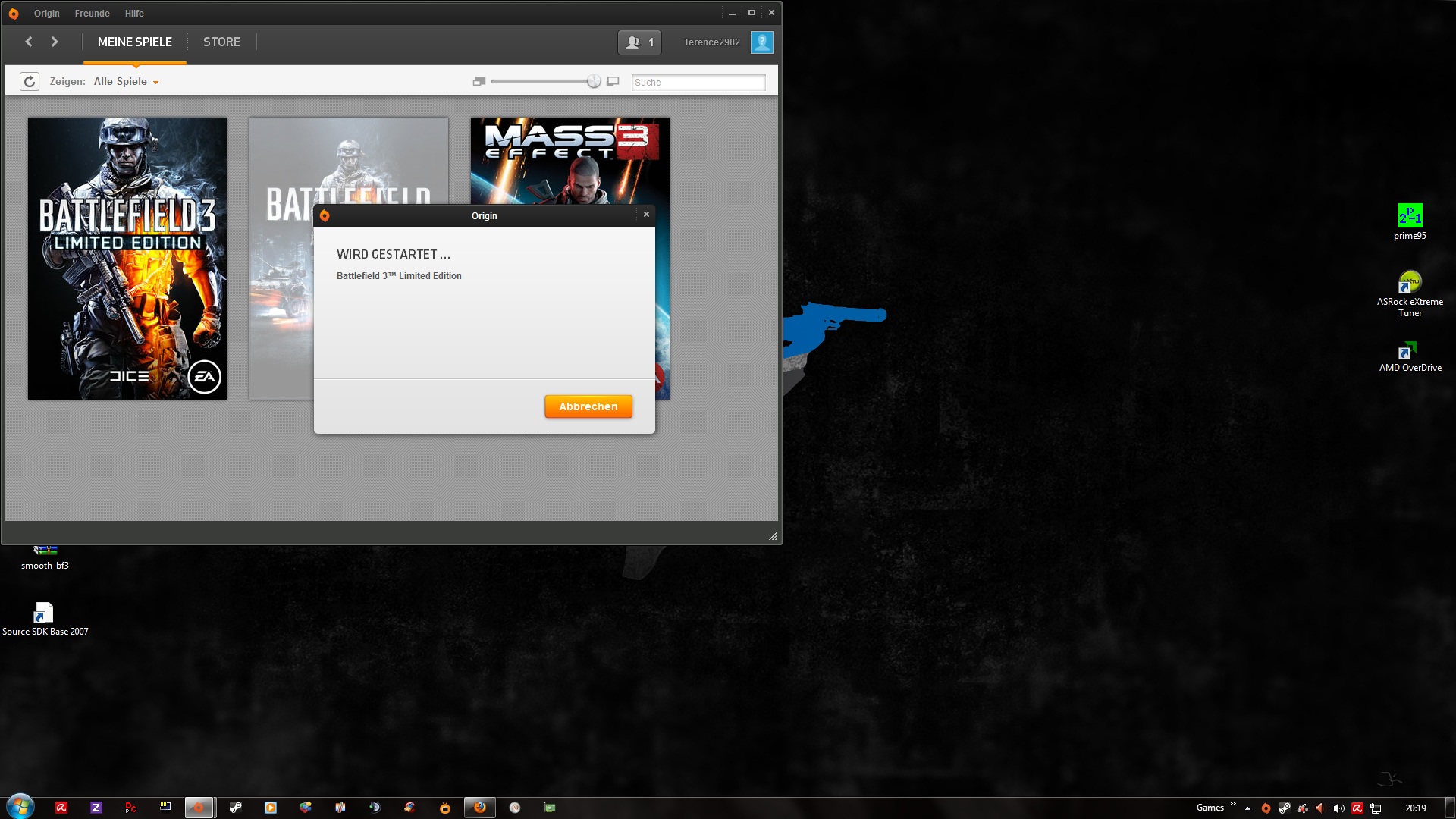
Task: Close the Origin launch dialog
Action: [x=646, y=215]
